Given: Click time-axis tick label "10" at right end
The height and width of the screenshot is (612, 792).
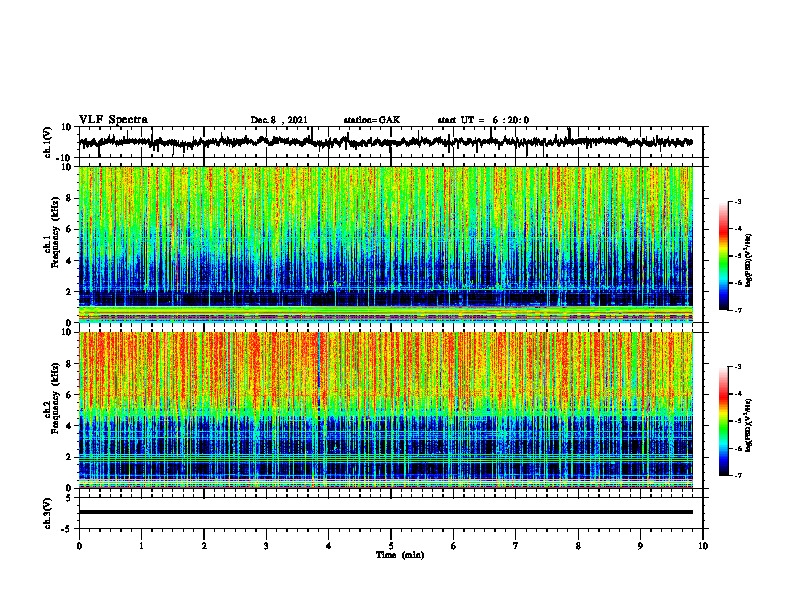Looking at the screenshot, I should (x=703, y=546).
